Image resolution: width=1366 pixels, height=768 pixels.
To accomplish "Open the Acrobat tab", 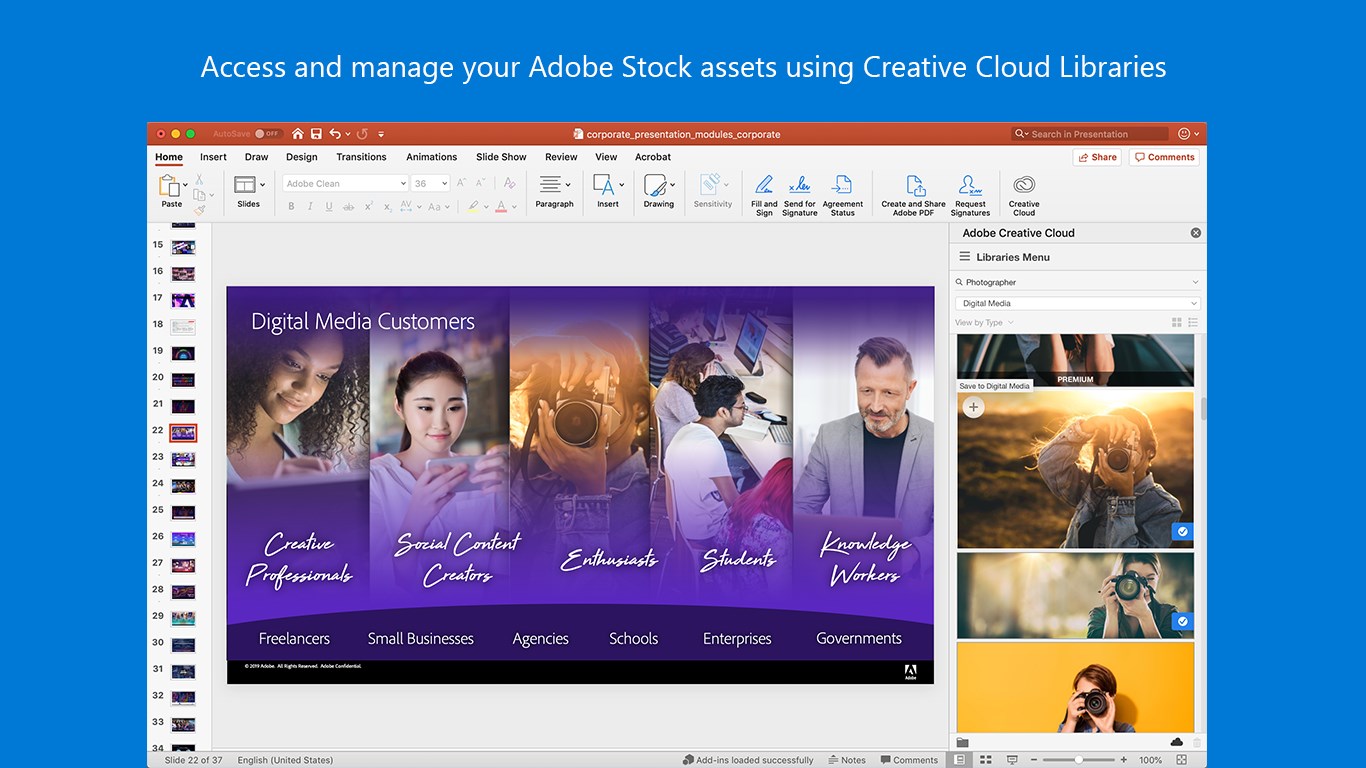I will 653,157.
